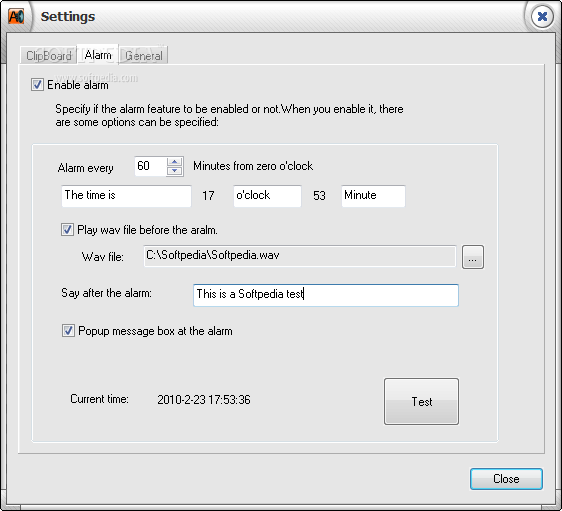Click the 'Minutes from zero o'clock' label
The image size is (562, 511).
click(x=253, y=166)
